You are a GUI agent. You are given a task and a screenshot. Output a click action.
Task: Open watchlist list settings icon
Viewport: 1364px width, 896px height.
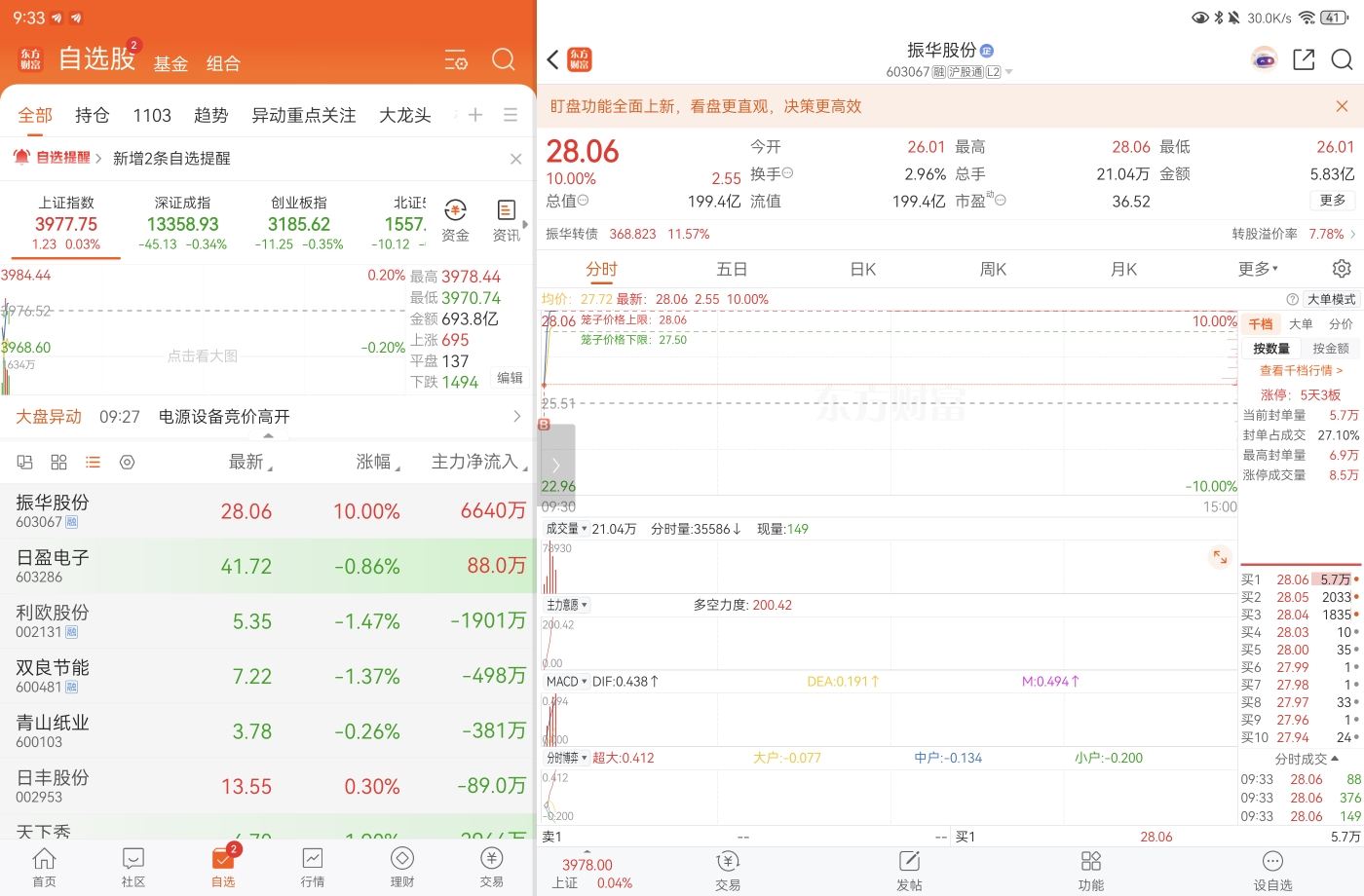pos(456,60)
